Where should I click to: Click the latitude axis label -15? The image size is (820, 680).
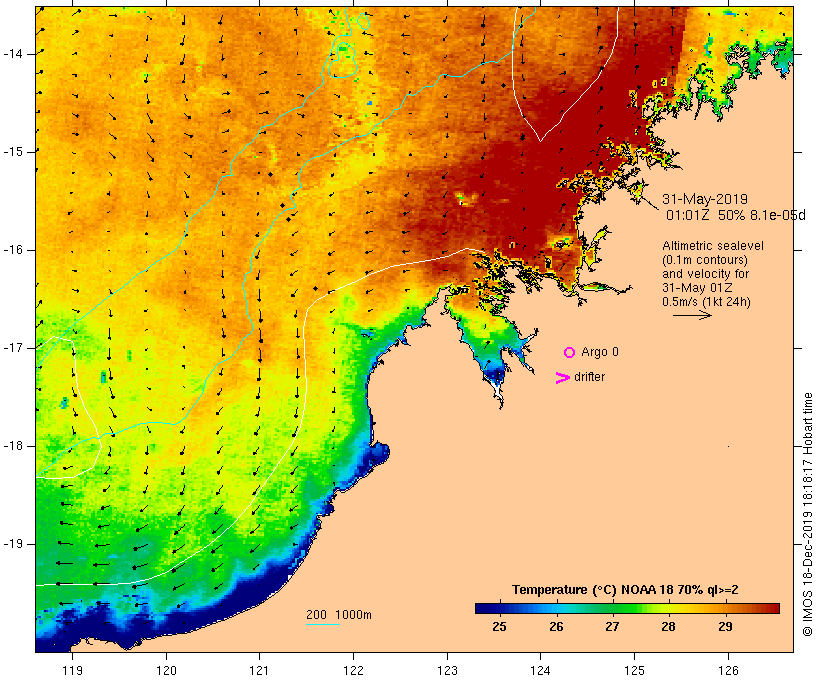tap(13, 152)
